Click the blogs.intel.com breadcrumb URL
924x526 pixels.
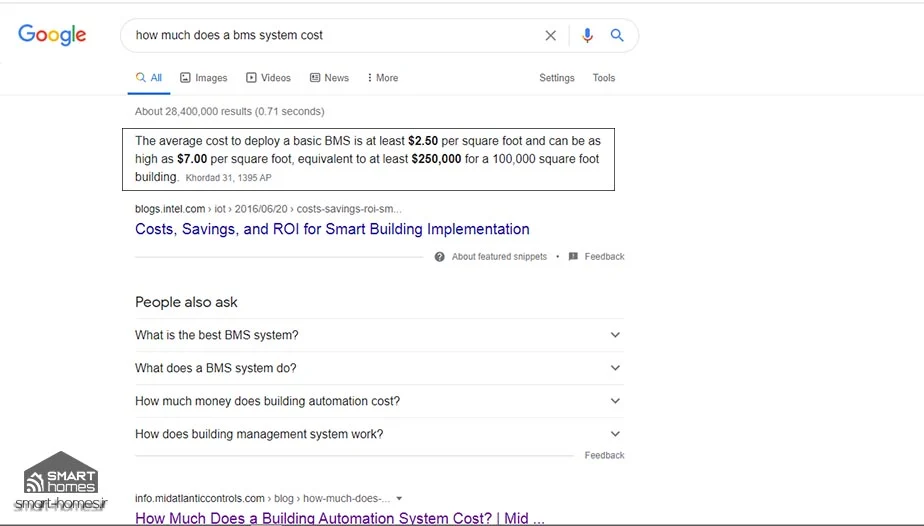pyautogui.click(x=269, y=209)
